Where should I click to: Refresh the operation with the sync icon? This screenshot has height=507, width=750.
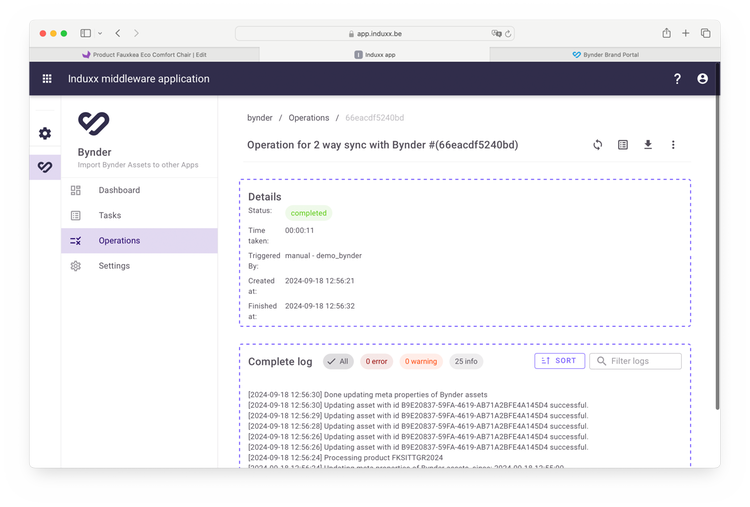598,144
